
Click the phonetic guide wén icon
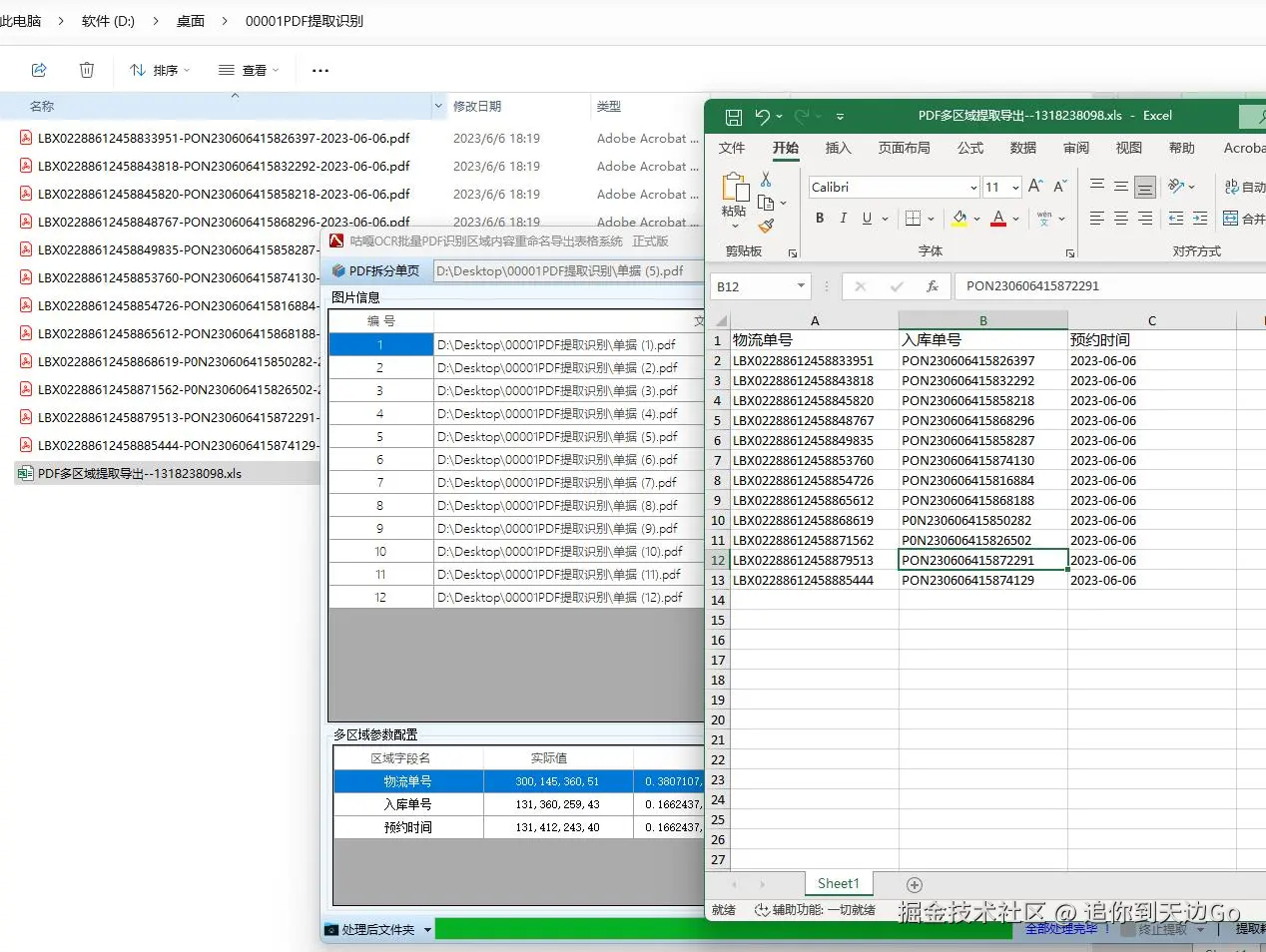(1044, 218)
